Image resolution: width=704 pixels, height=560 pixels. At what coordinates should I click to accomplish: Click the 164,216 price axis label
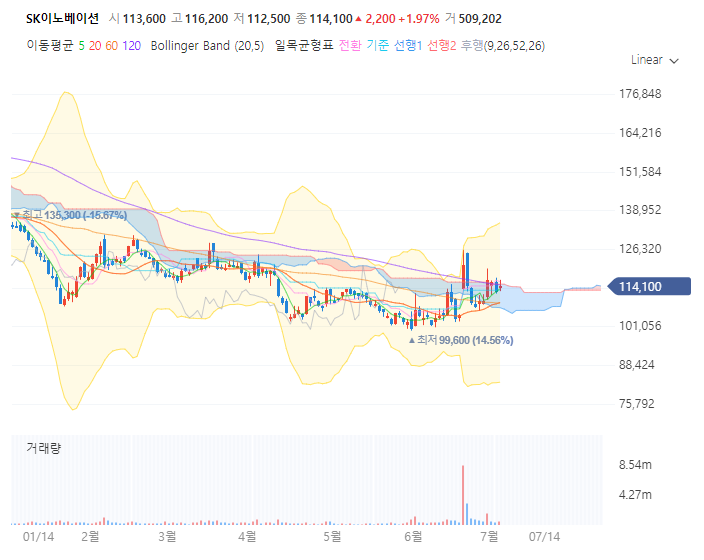(640, 133)
